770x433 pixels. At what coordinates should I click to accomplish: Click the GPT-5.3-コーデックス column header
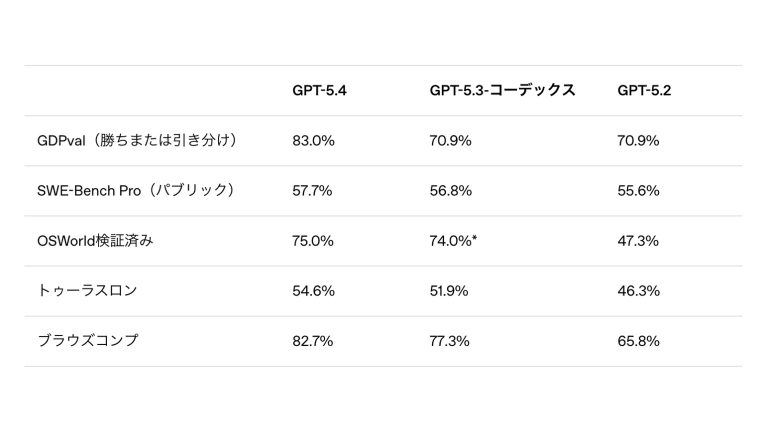tap(502, 90)
